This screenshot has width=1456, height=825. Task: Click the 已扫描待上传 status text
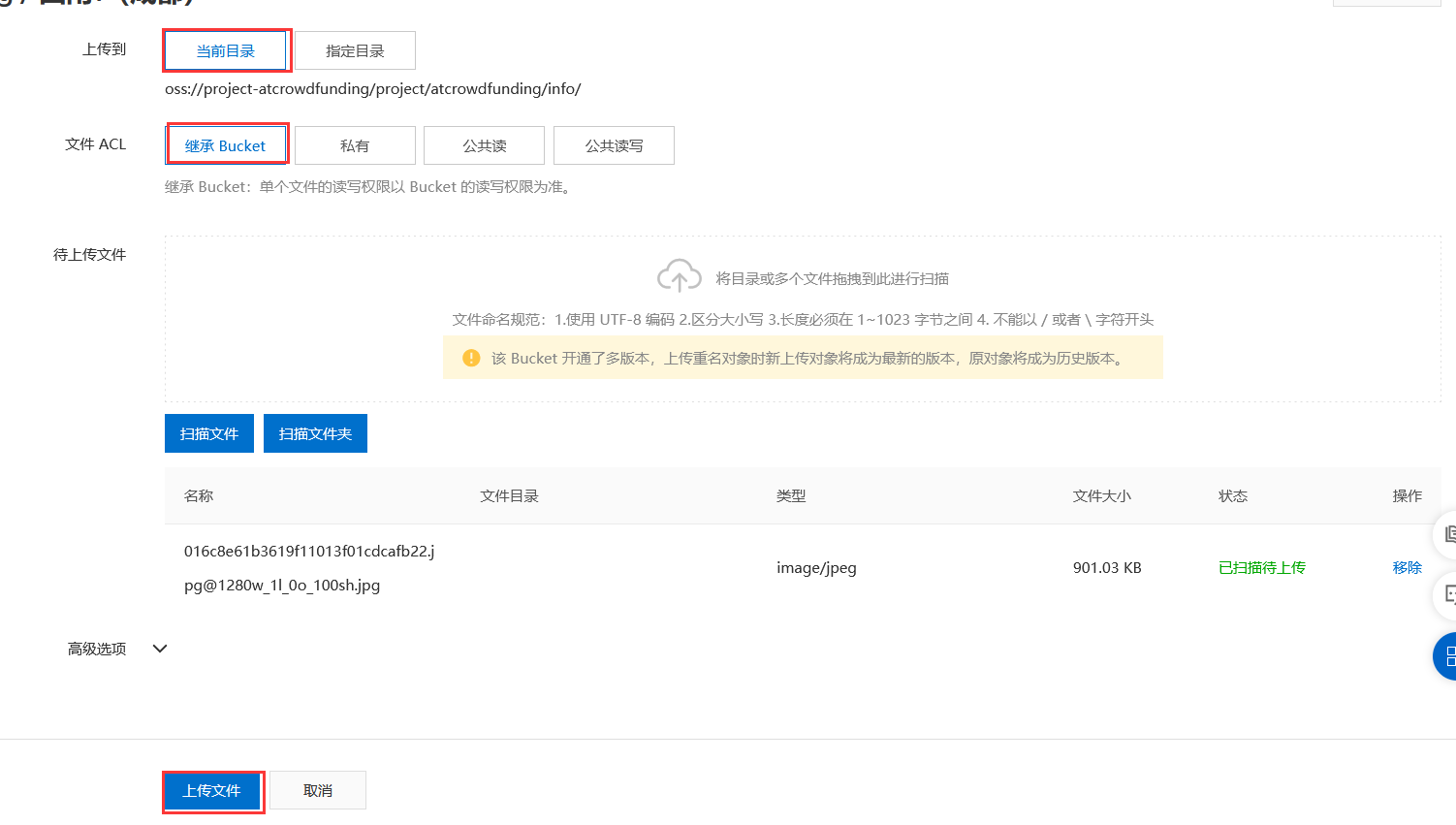[1261, 567]
